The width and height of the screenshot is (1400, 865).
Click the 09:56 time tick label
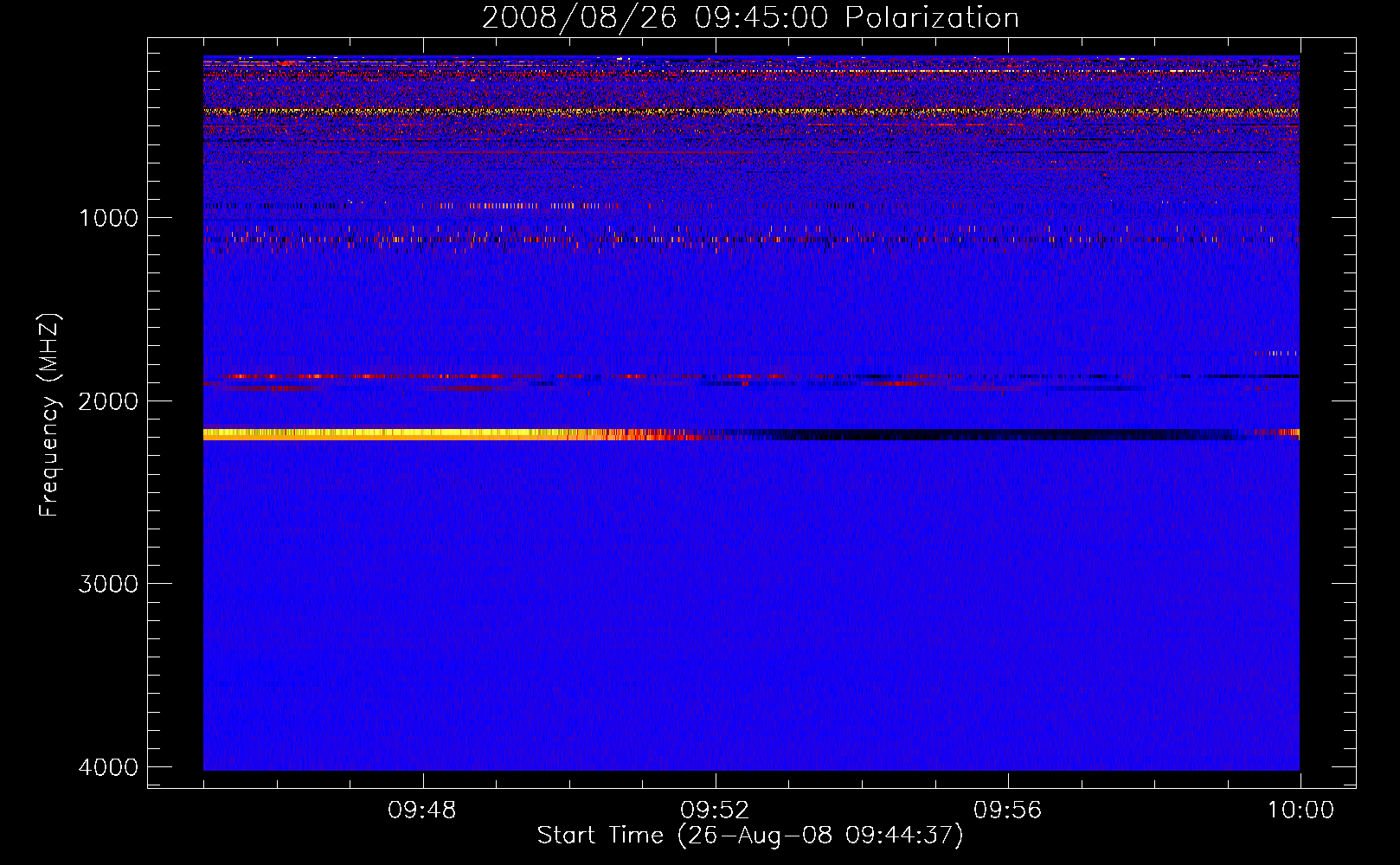[x=1008, y=811]
